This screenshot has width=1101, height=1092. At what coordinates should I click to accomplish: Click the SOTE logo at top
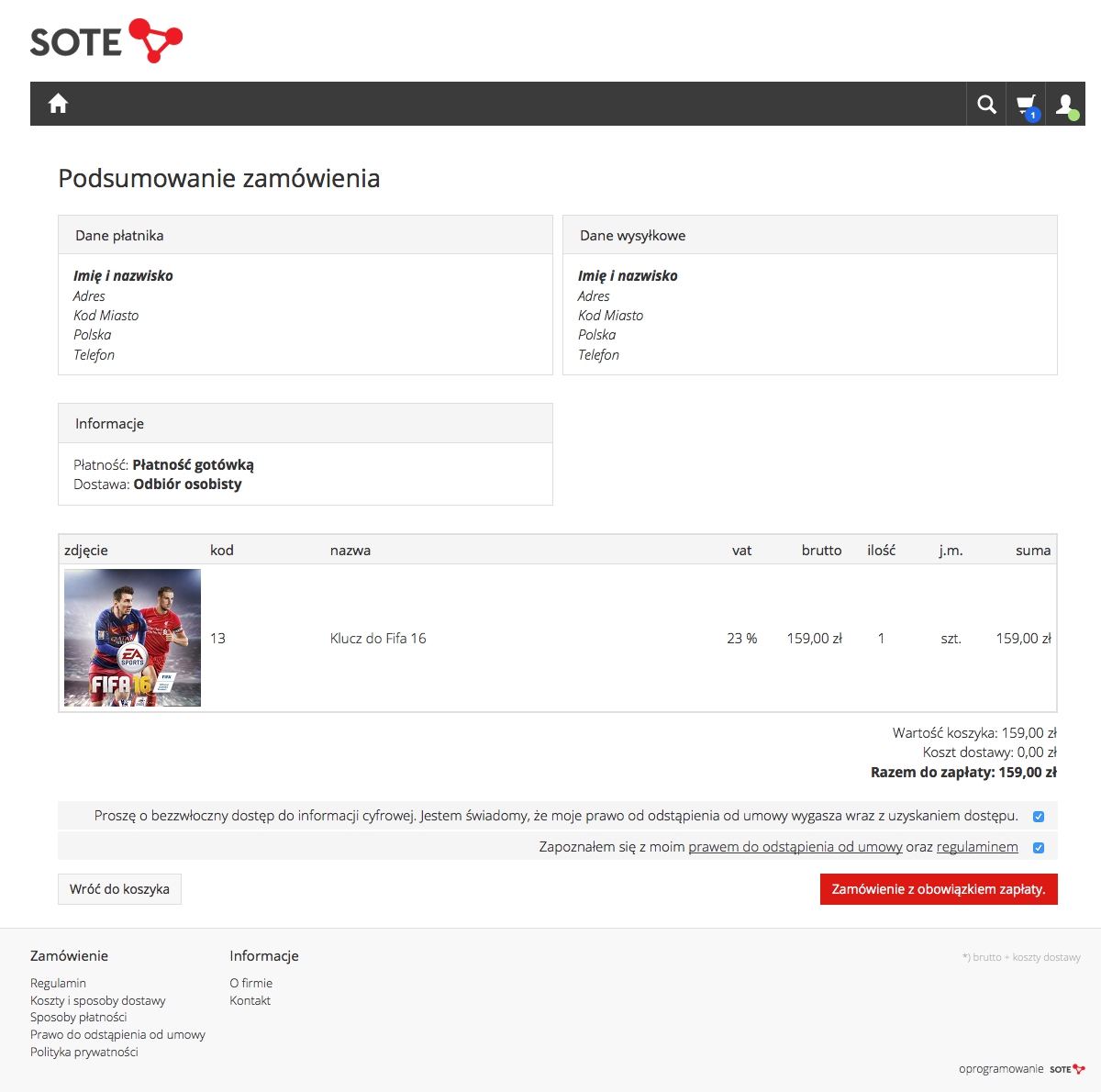coord(106,41)
